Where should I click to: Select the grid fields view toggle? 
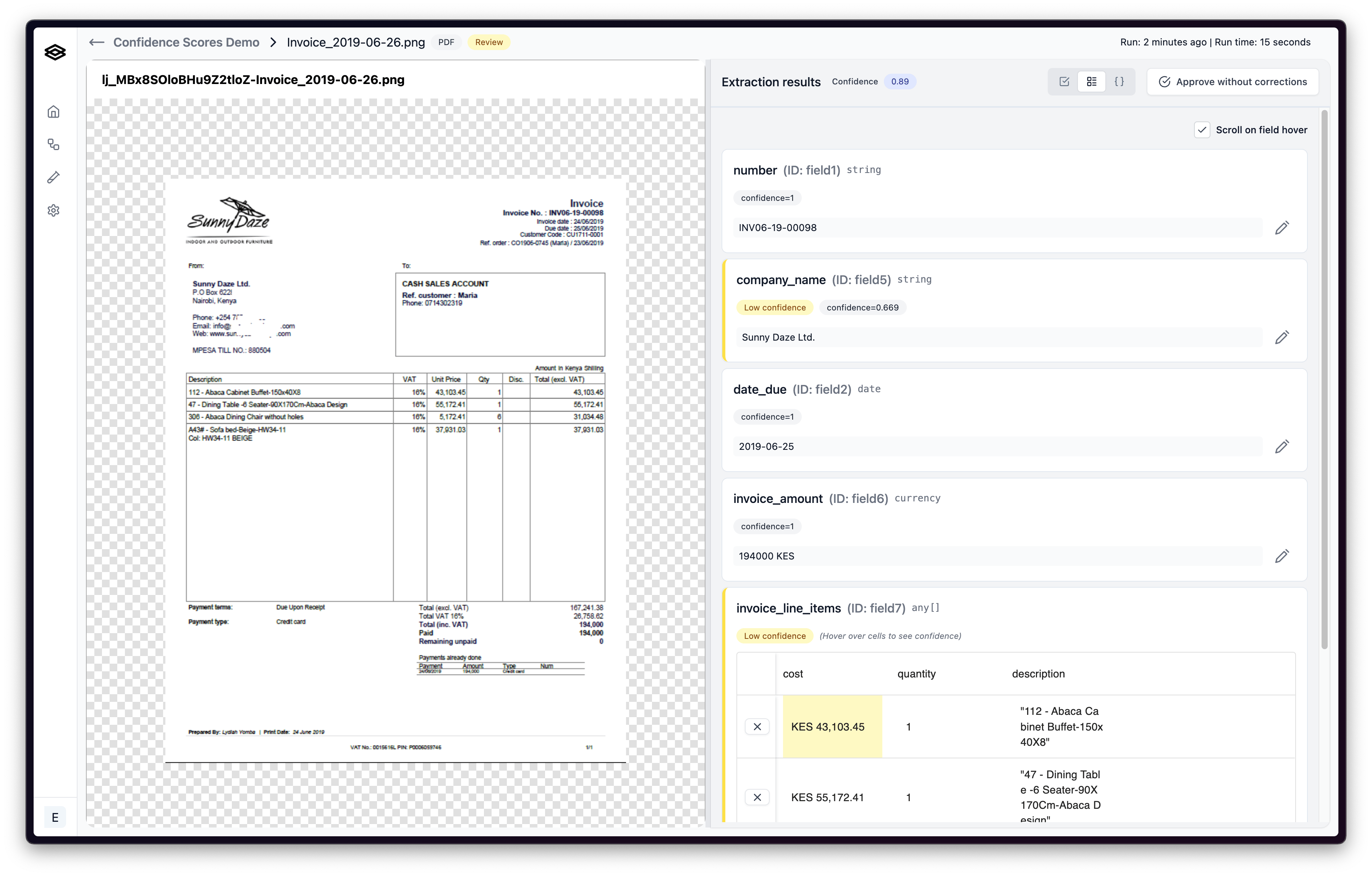pos(1091,81)
